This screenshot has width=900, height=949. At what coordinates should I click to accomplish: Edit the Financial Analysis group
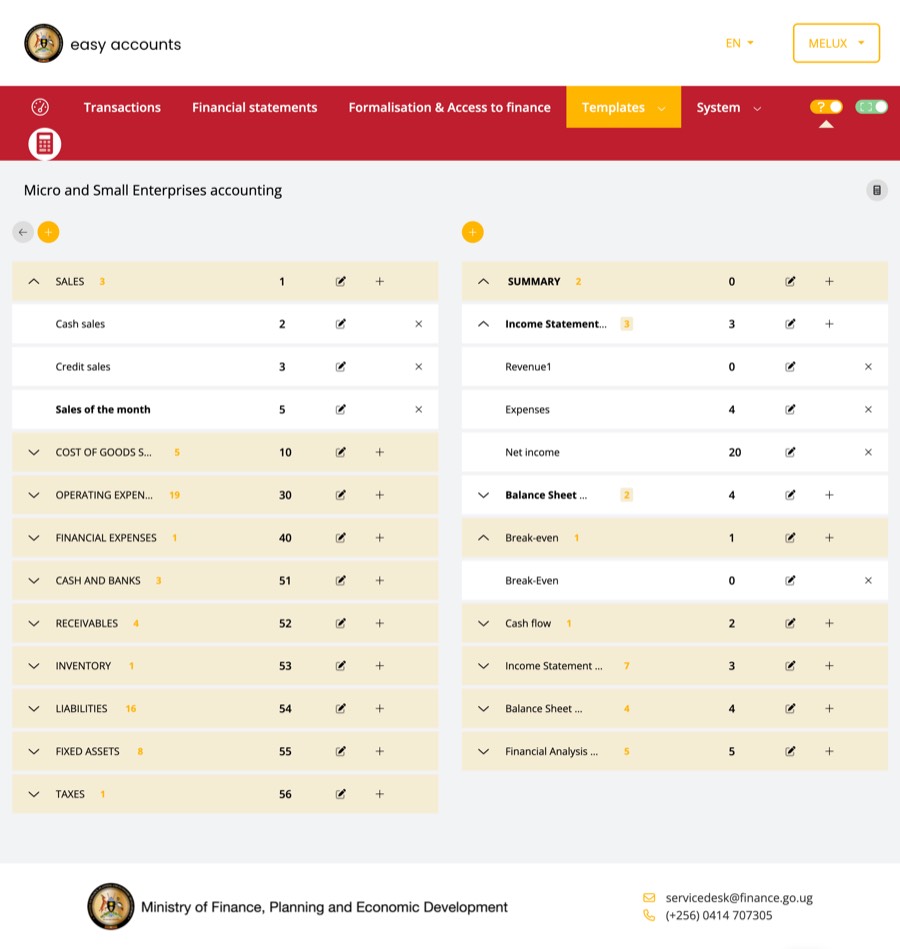790,751
